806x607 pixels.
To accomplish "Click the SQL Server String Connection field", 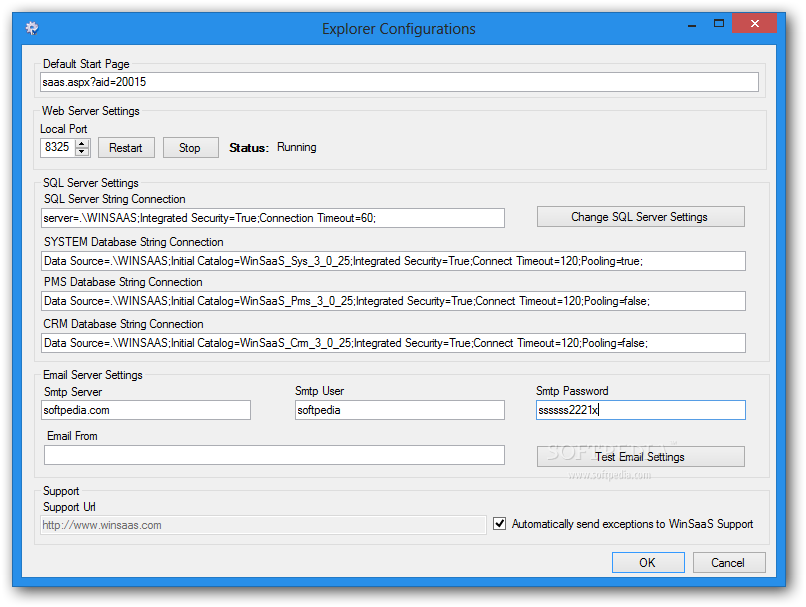I will [272, 218].
